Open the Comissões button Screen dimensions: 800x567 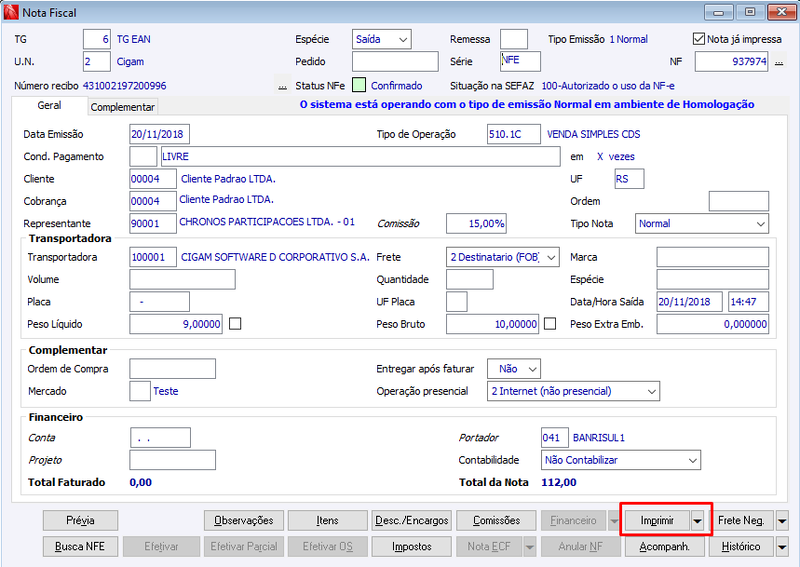pos(496,521)
